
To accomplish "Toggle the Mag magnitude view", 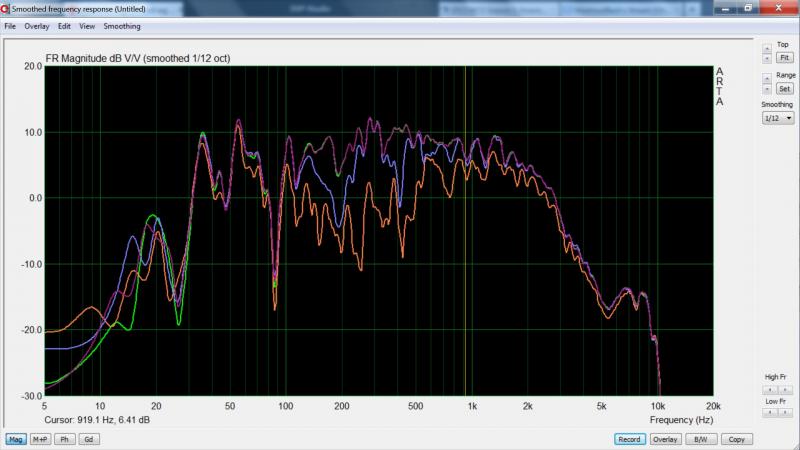I will [16, 439].
